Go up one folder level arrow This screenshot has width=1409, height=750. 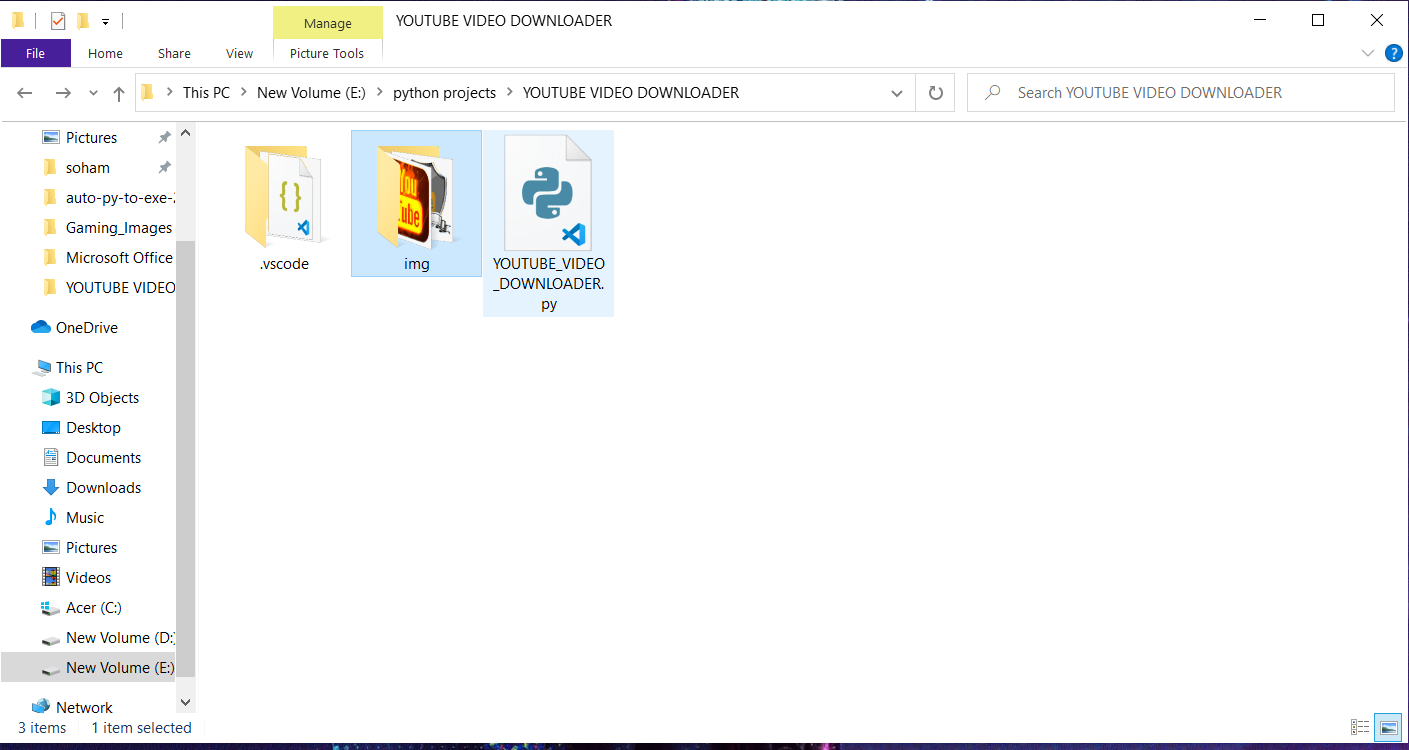pos(119,93)
